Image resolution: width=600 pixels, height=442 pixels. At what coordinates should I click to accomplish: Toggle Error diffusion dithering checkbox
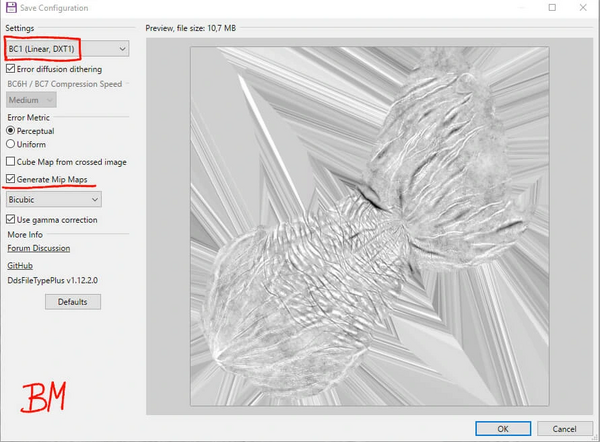(x=11, y=69)
